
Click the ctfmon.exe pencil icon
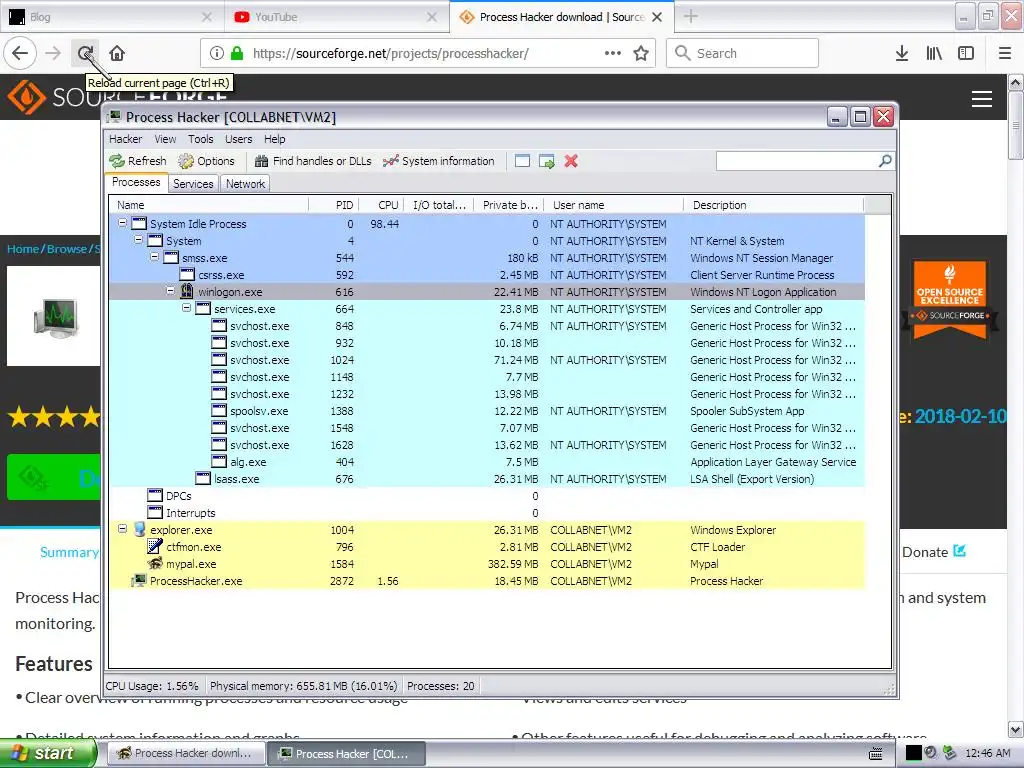[155, 547]
